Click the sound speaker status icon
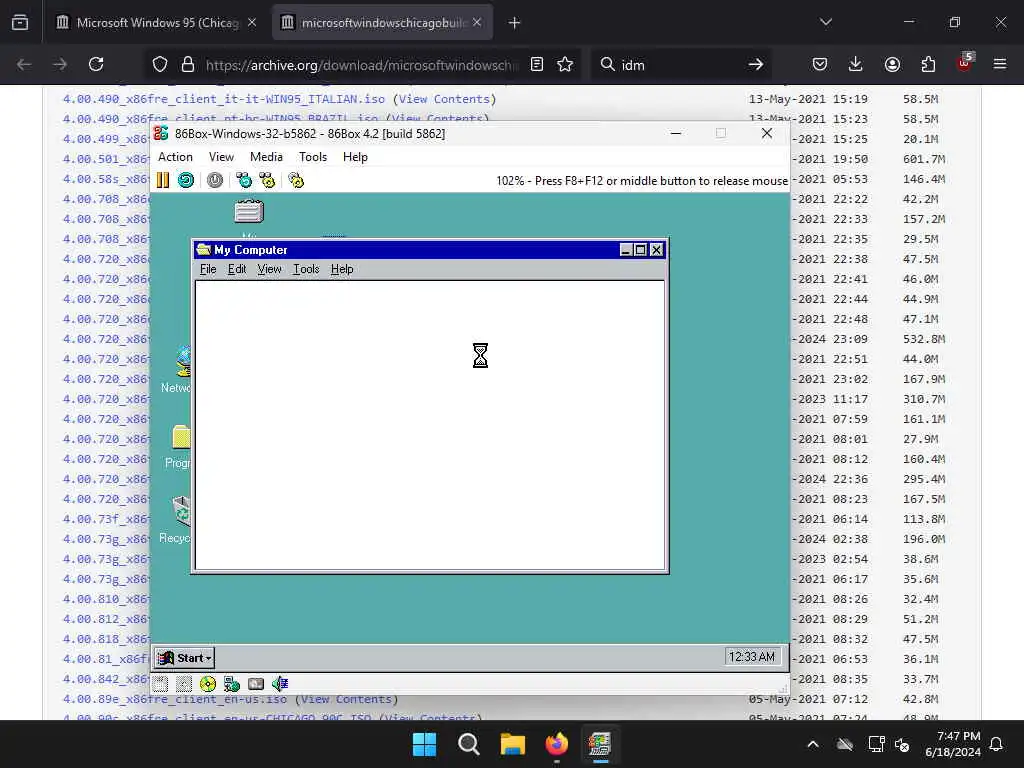This screenshot has width=1024, height=768. [280, 684]
